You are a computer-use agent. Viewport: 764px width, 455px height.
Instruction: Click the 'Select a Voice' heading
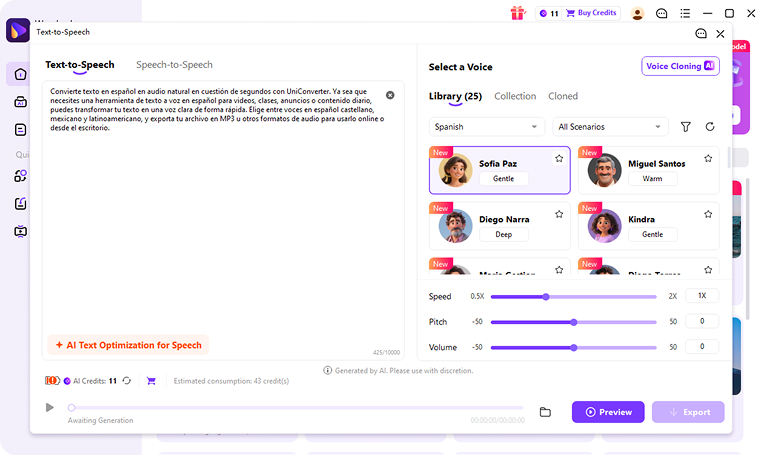tap(460, 67)
